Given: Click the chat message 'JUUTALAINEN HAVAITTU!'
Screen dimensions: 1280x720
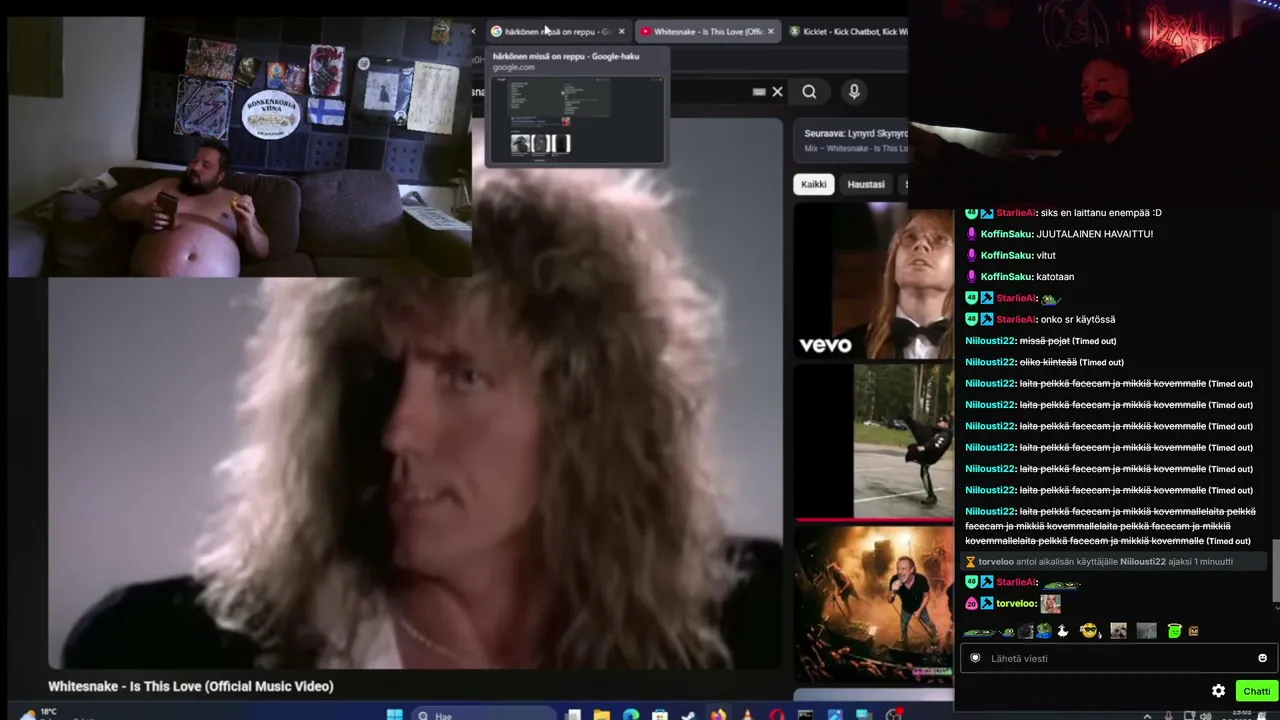Looking at the screenshot, I should click(x=1095, y=234).
